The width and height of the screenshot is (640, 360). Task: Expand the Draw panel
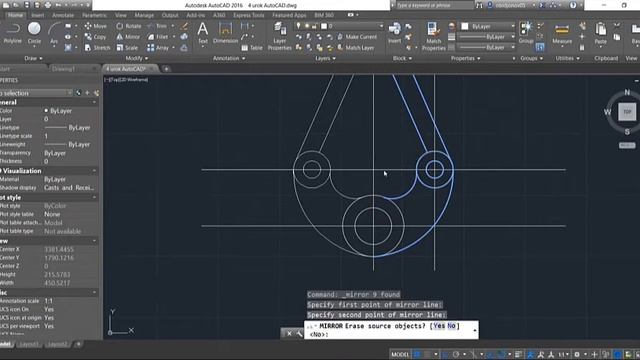tap(33, 58)
